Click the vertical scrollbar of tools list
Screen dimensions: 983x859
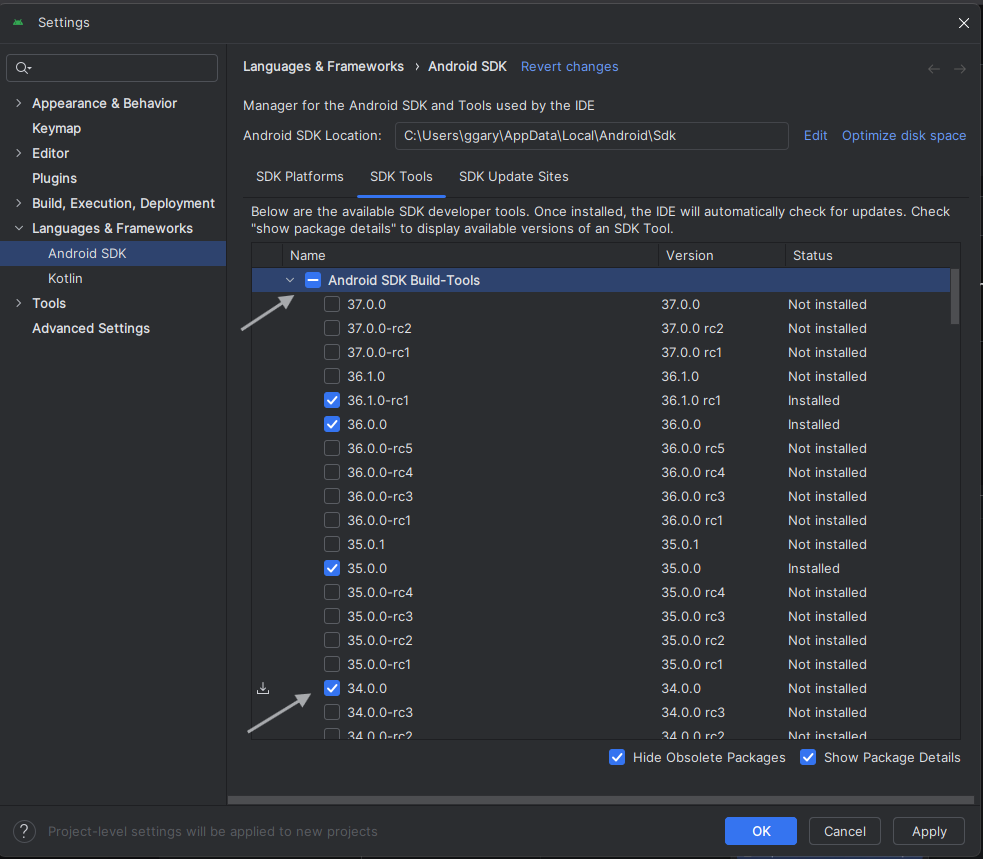click(x=955, y=297)
